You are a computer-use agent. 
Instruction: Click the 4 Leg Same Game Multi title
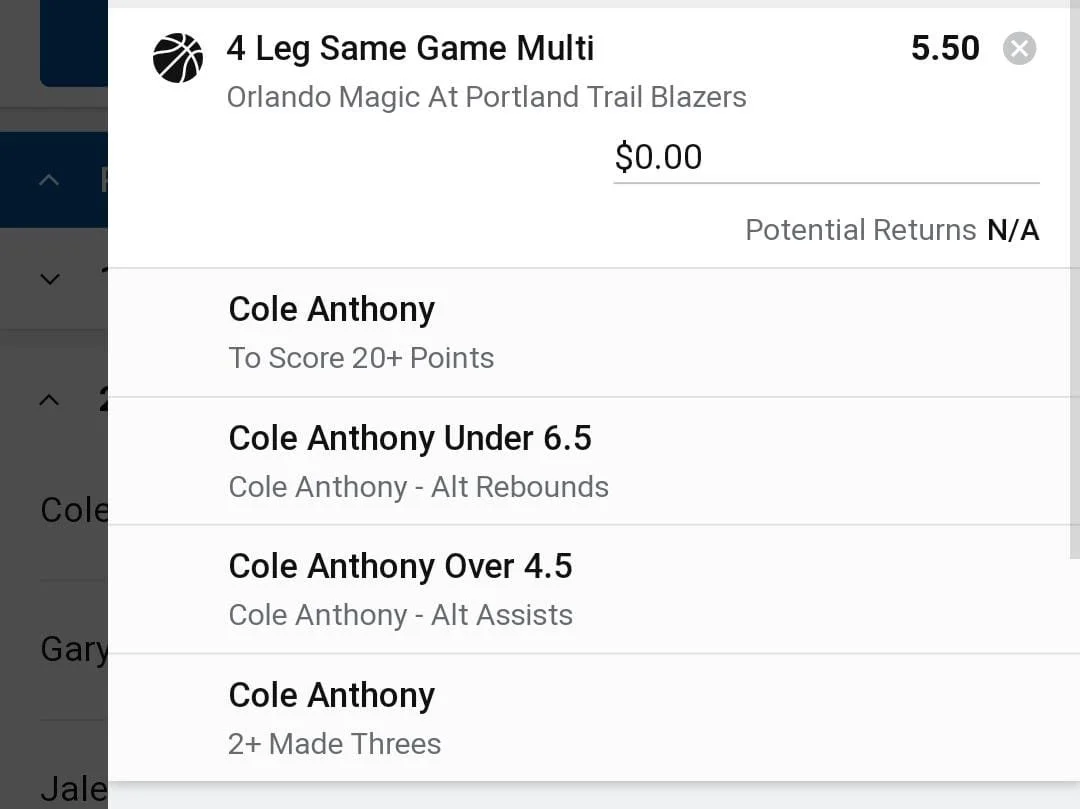(410, 48)
